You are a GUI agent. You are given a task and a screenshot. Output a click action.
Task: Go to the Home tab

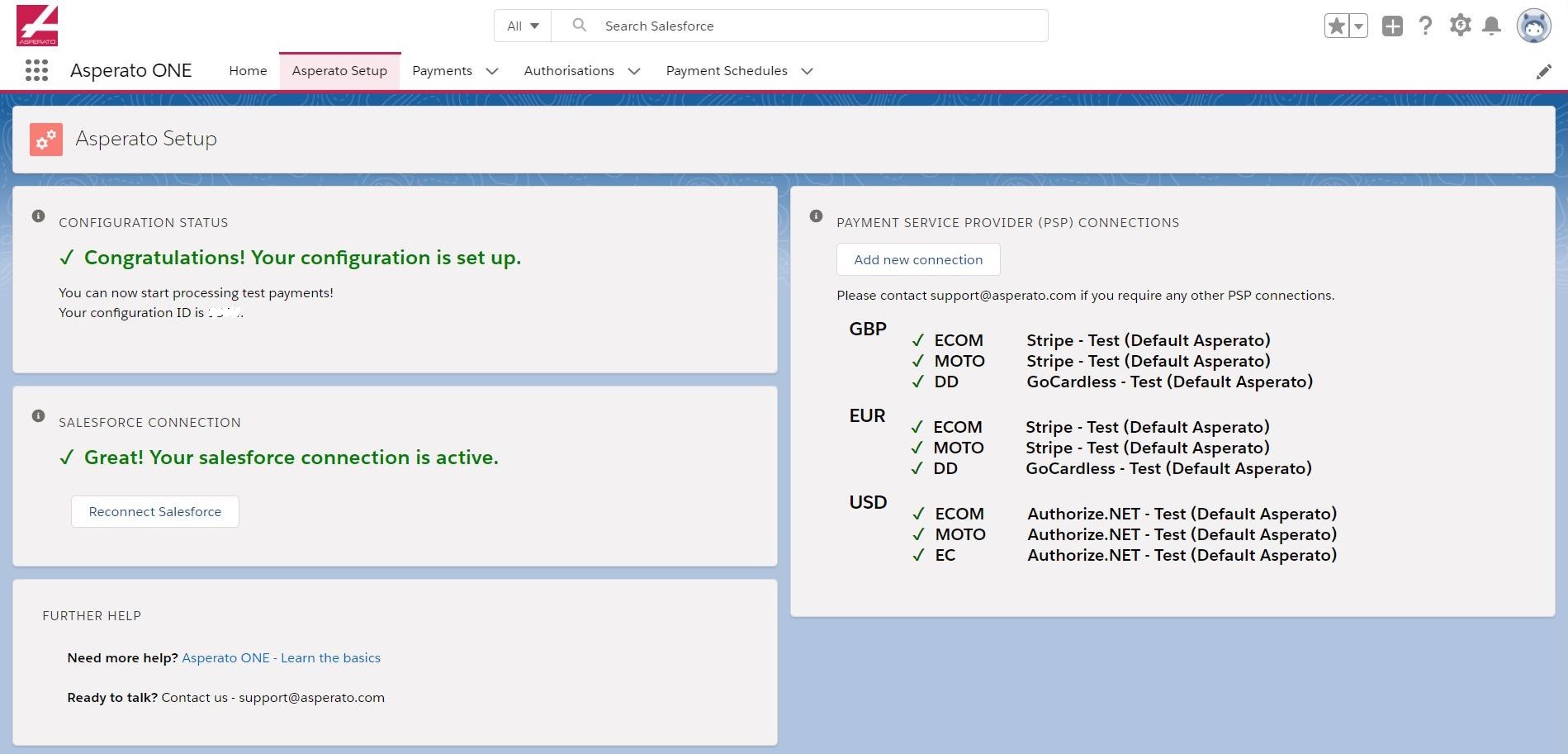[248, 71]
